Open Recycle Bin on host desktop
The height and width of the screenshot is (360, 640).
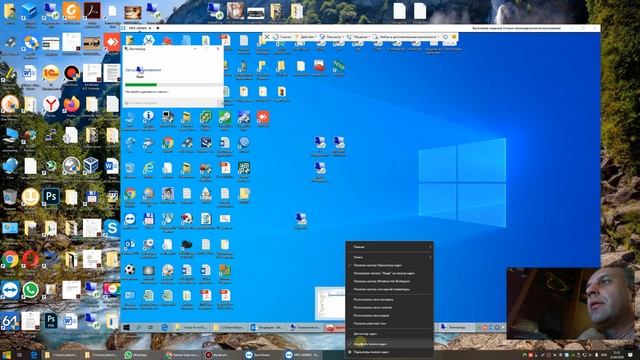pos(10,197)
